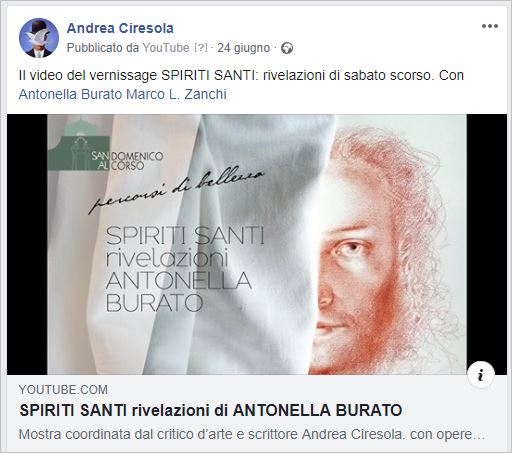512x453 pixels.
Task: Click the SPIRITI SANTI title inside thumbnail
Action: coord(185,235)
